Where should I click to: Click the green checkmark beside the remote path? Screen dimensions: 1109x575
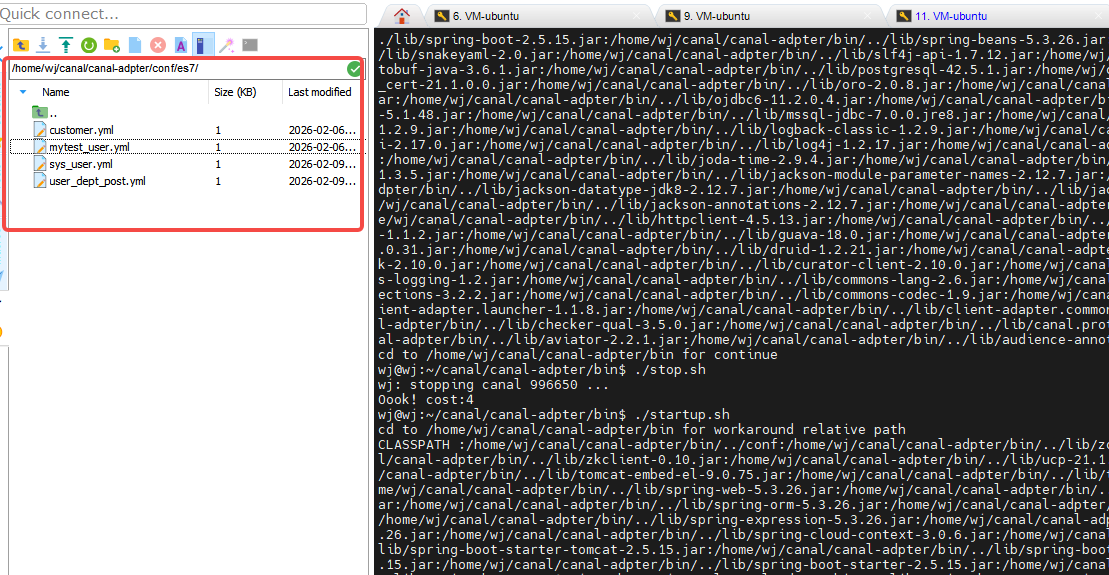click(354, 69)
